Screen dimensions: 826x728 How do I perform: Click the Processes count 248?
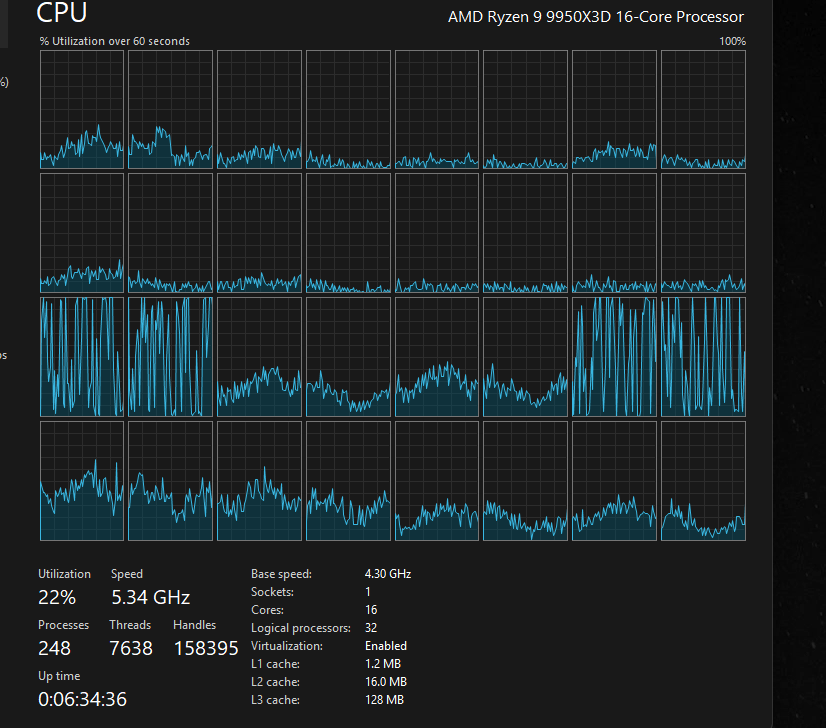[54, 648]
